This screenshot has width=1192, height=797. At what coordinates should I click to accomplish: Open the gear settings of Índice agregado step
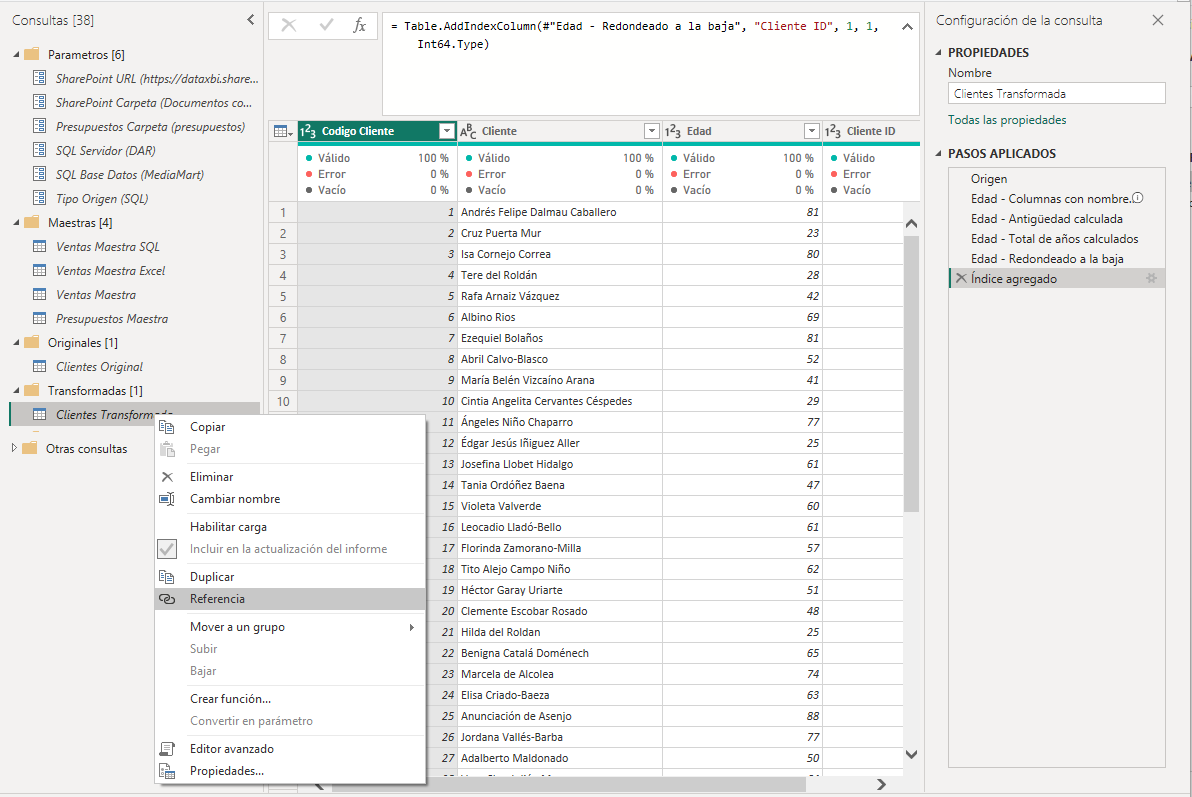[1152, 278]
